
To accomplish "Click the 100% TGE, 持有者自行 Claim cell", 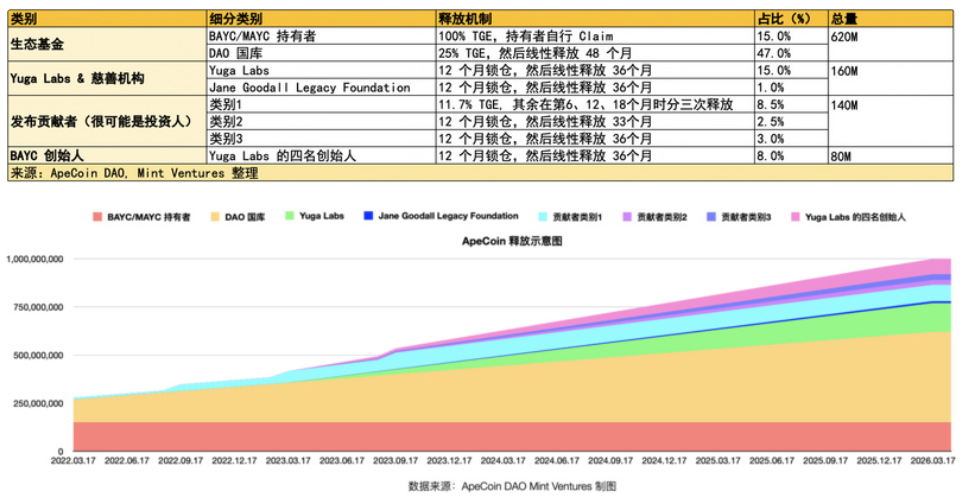I will pyautogui.click(x=595, y=36).
